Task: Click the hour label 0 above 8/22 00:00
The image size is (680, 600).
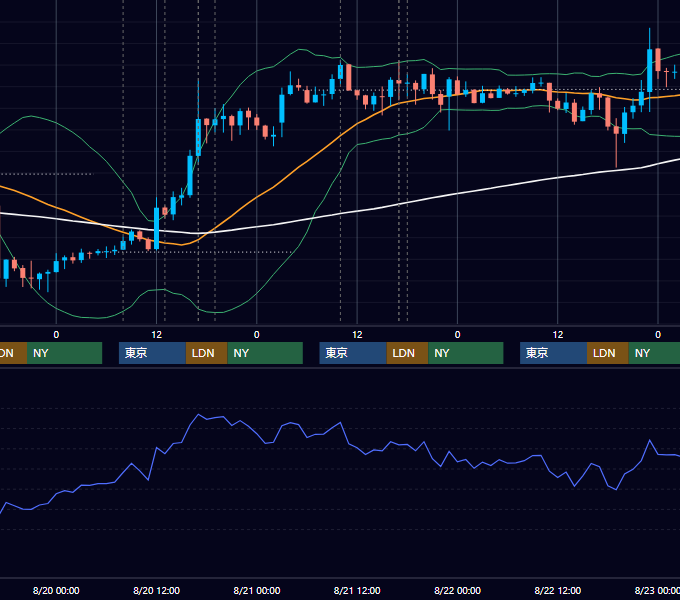Action: 457,335
